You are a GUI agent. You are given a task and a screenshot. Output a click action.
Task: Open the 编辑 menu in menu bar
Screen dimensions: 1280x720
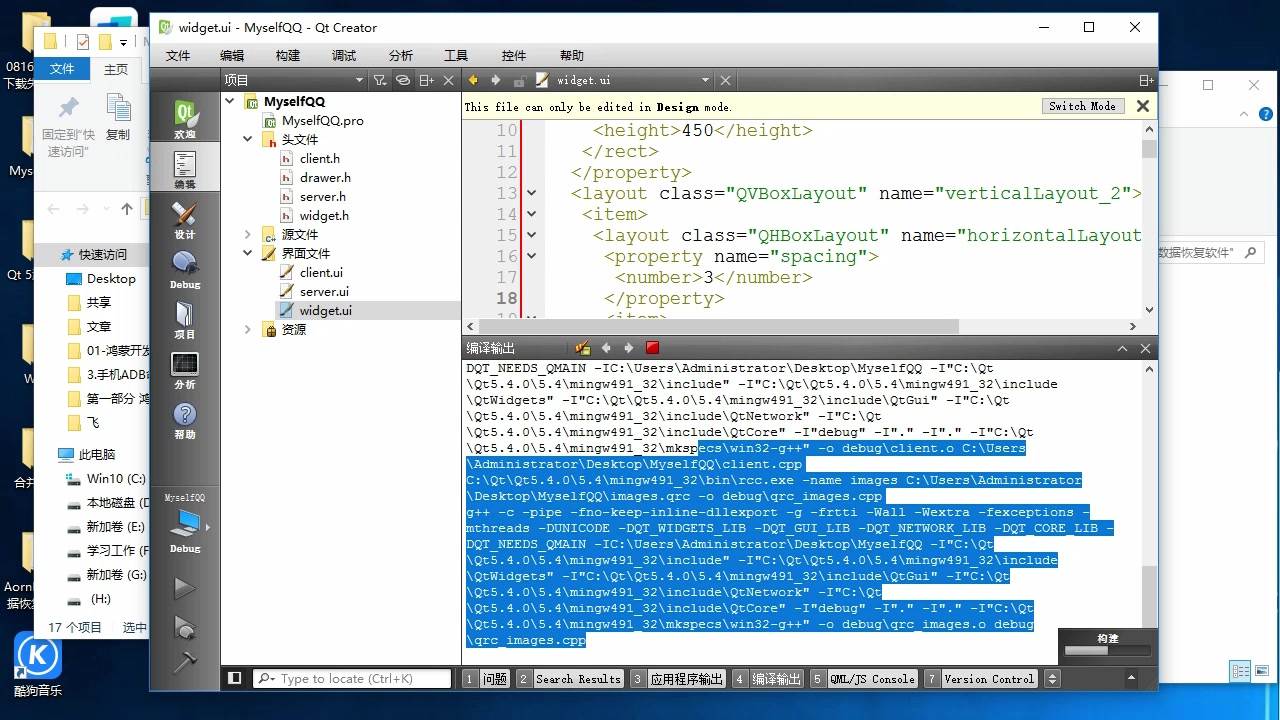[232, 56]
